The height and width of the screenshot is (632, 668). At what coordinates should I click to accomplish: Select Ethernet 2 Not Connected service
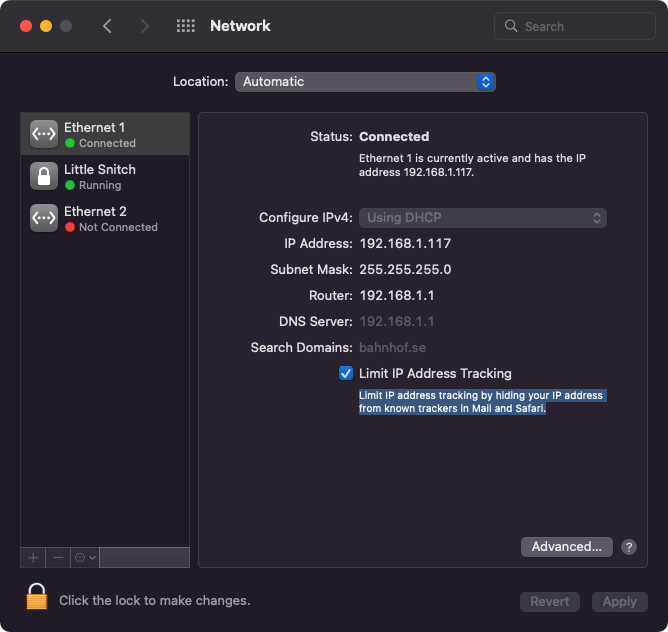[110, 218]
